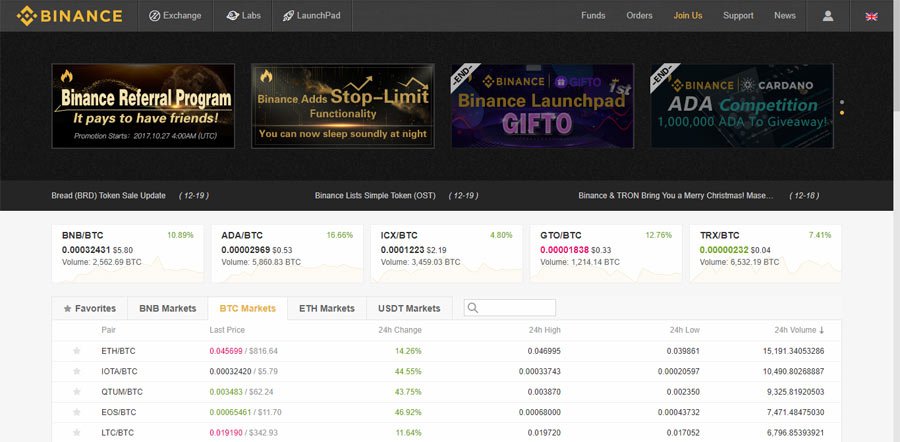This screenshot has height=442, width=900.
Task: Click the Join Us link
Action: pyautogui.click(x=688, y=15)
